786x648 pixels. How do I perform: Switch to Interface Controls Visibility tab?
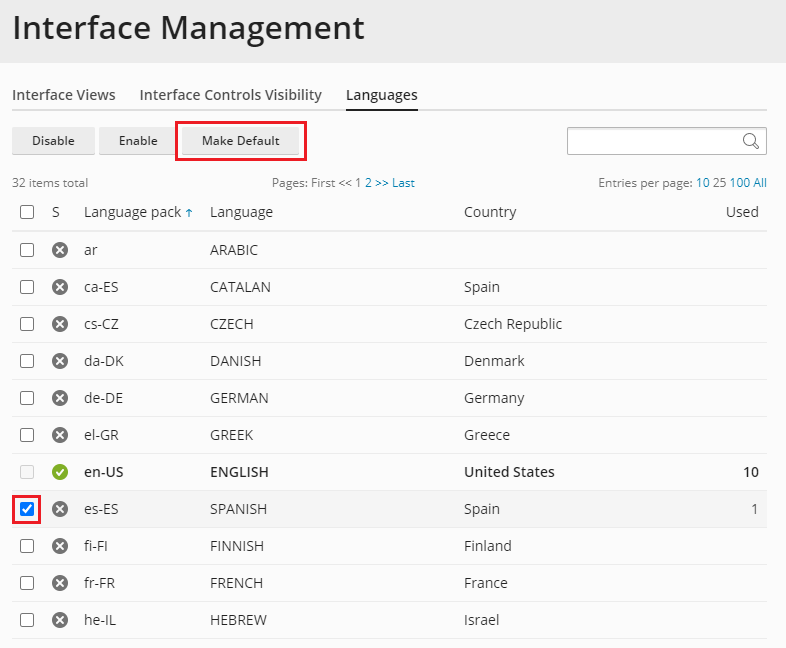click(230, 95)
